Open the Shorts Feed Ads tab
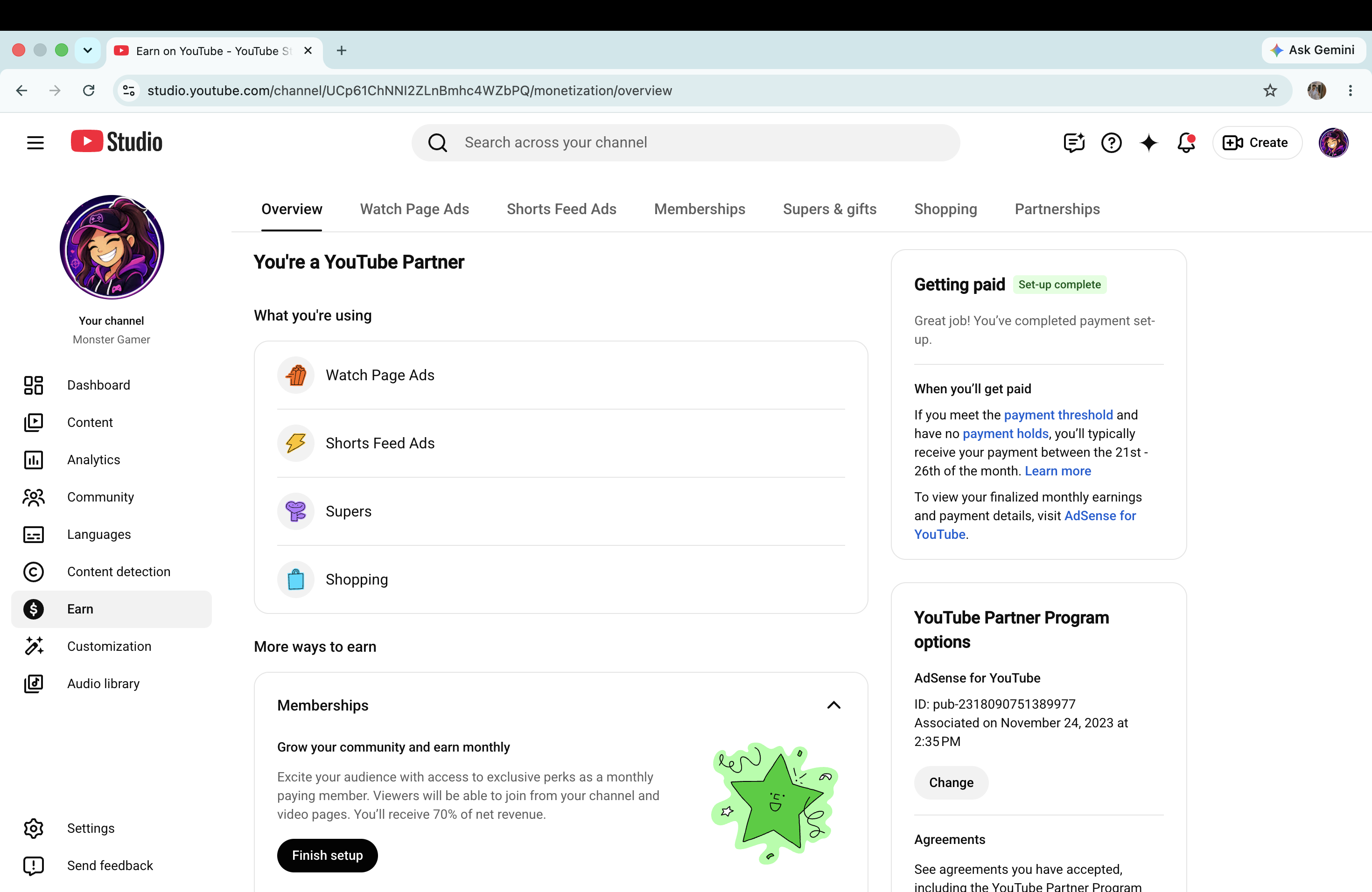 click(x=561, y=209)
